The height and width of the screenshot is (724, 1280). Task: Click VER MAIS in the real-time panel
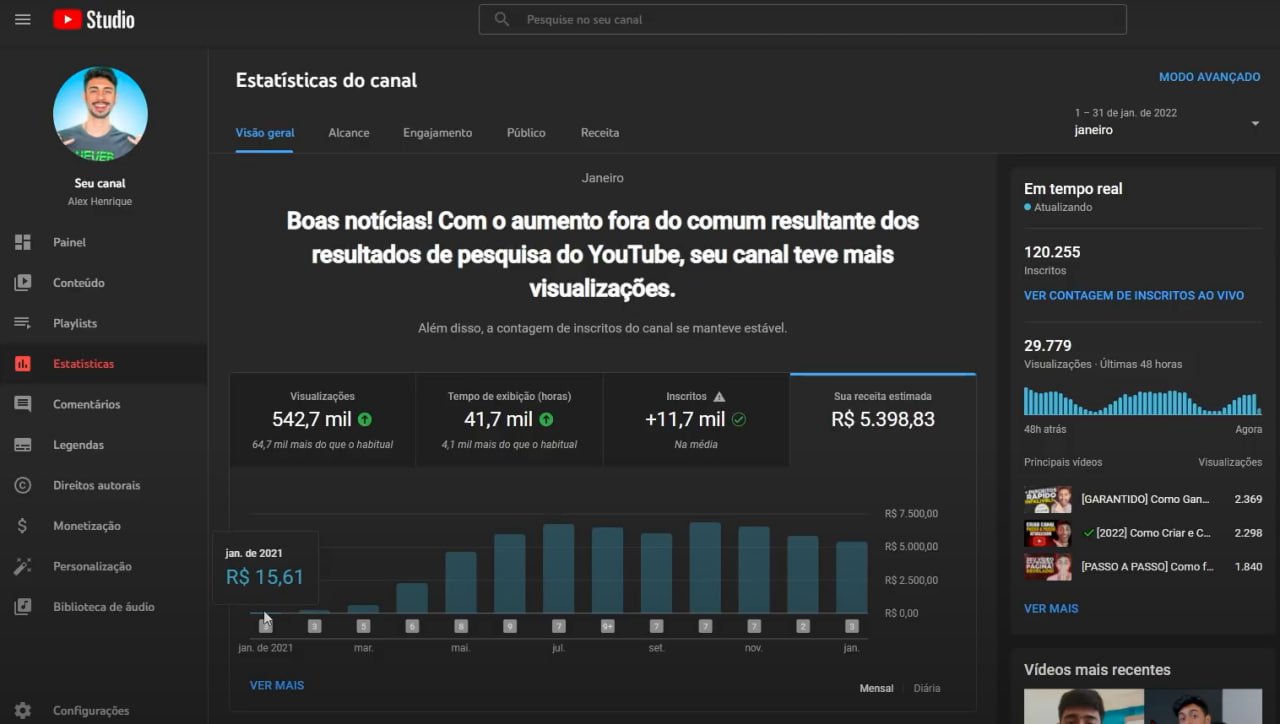click(1051, 608)
